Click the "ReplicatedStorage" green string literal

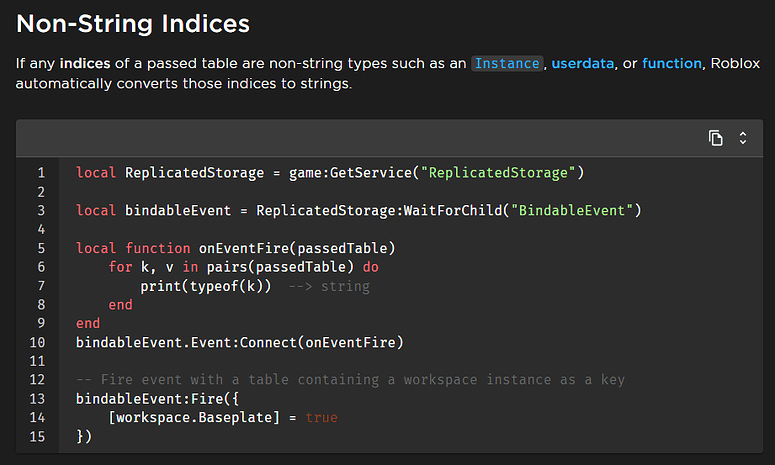click(498, 173)
